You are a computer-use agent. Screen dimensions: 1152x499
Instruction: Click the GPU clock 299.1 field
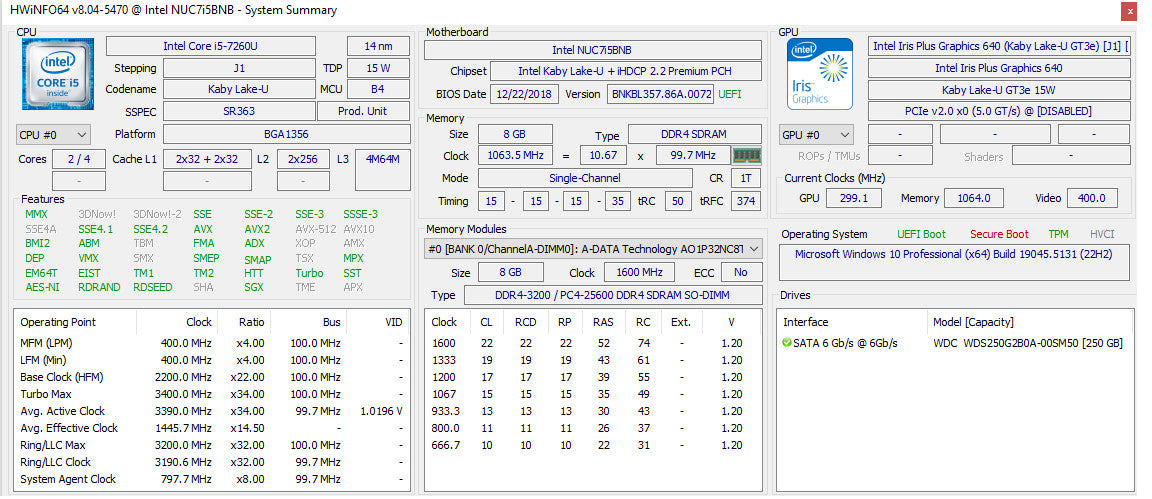[854, 198]
